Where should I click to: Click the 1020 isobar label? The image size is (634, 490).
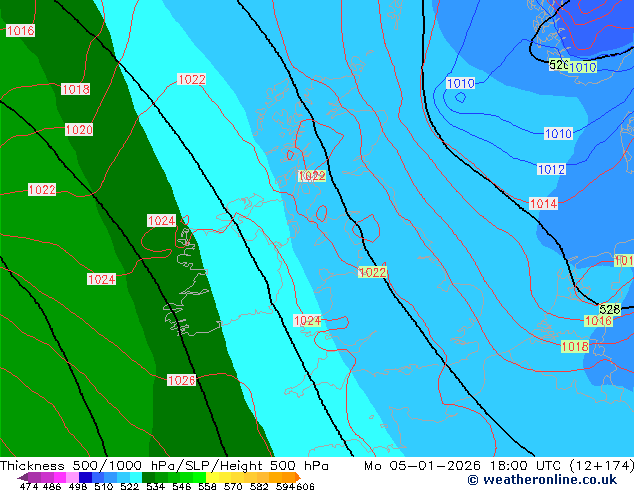(x=79, y=130)
